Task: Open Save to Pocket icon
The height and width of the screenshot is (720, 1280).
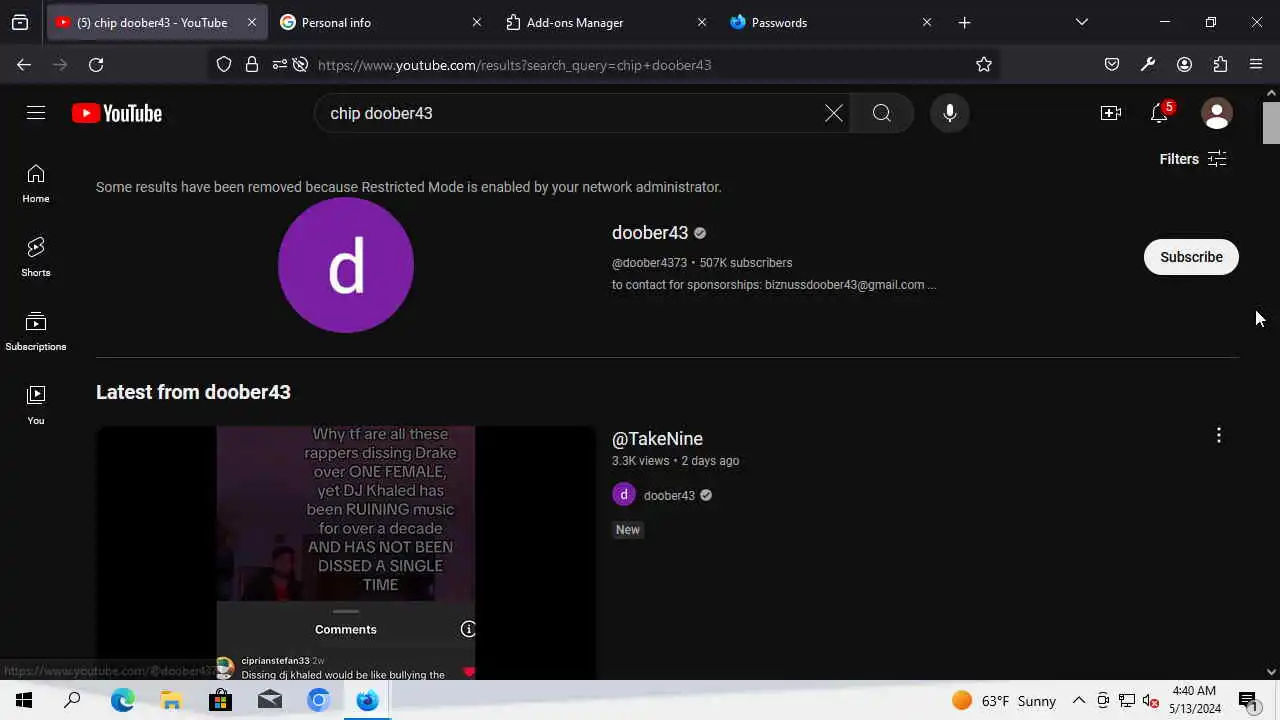Action: 1112,64
